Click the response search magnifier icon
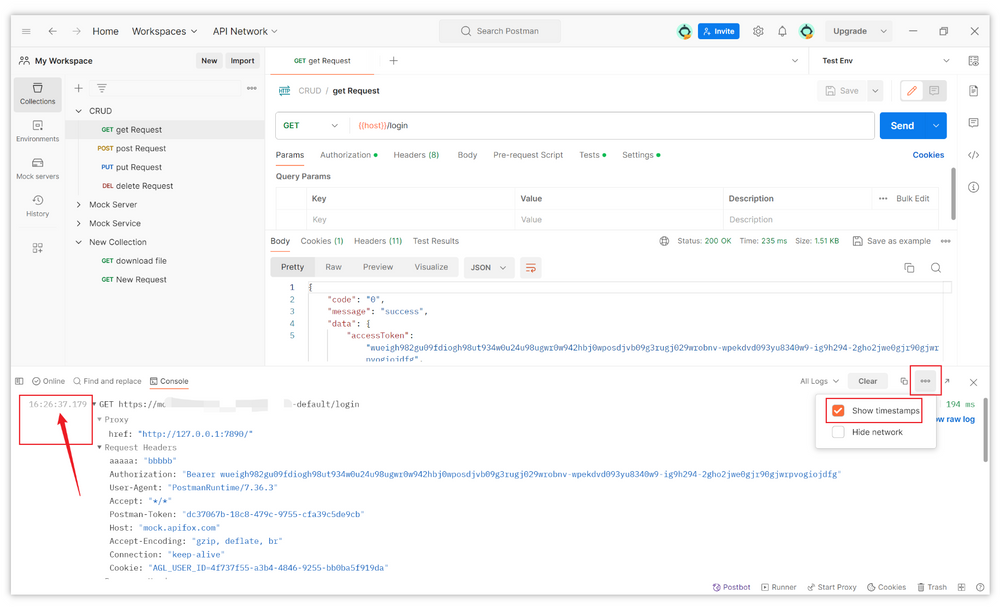The image size is (1000, 607). [x=936, y=268]
